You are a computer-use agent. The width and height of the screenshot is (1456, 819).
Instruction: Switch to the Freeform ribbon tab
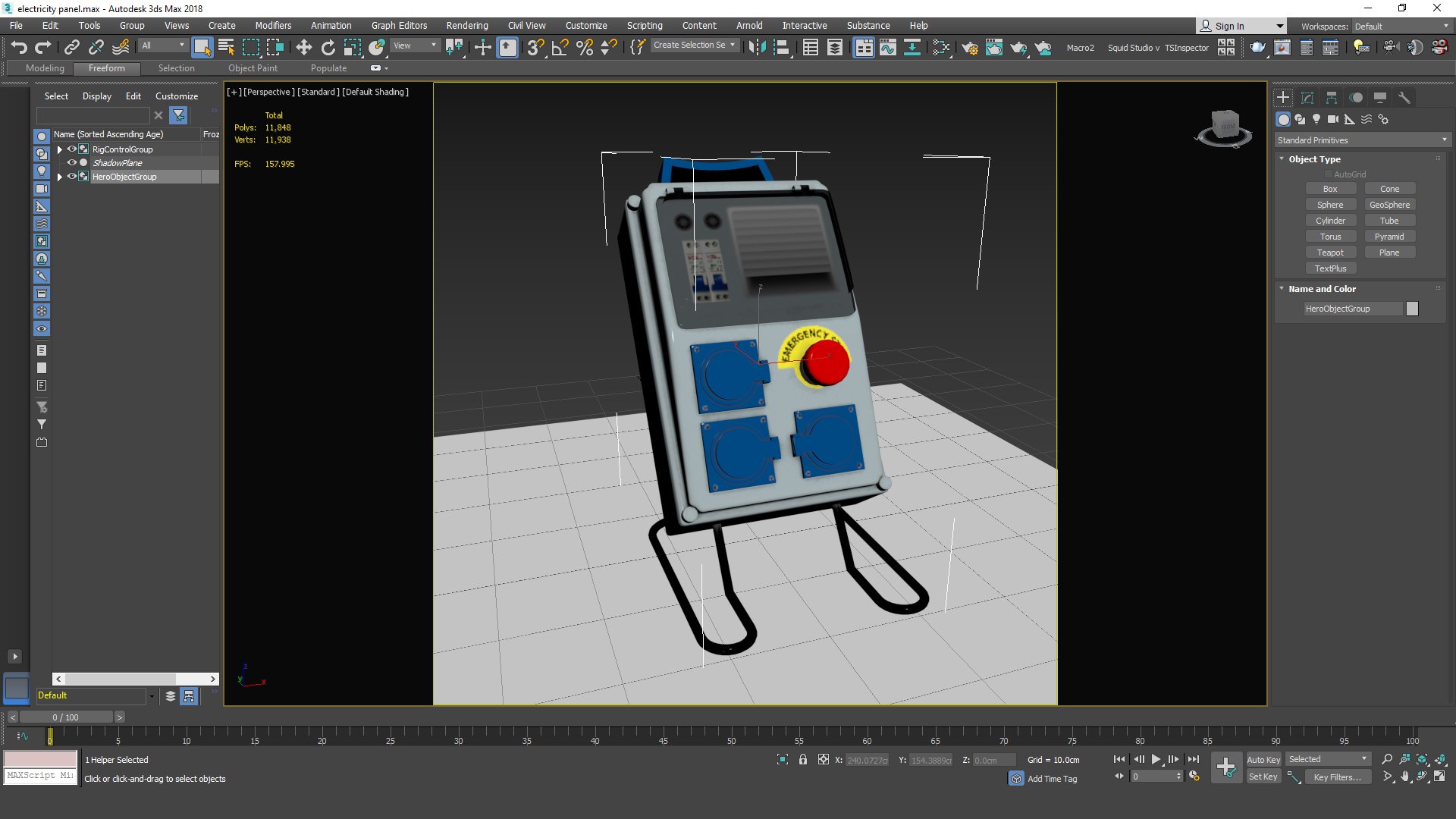pos(106,68)
